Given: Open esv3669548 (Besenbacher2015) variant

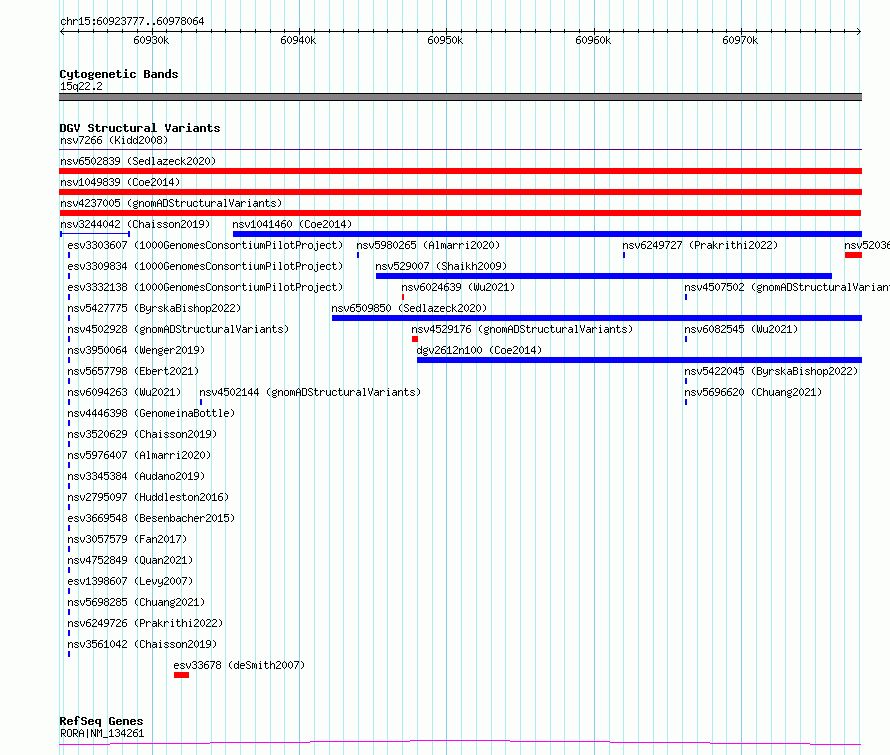Looking at the screenshot, I should [x=151, y=518].
